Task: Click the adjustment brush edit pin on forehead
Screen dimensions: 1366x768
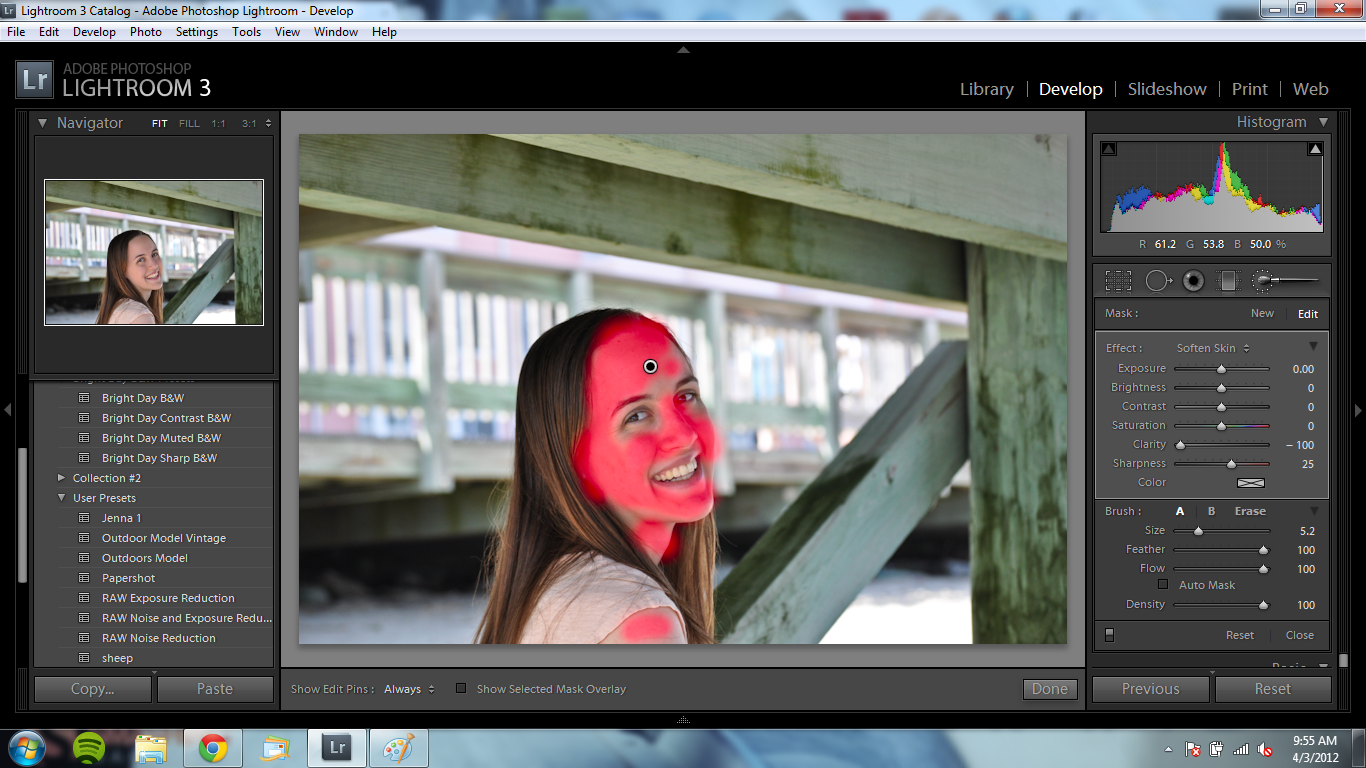Action: tap(650, 367)
